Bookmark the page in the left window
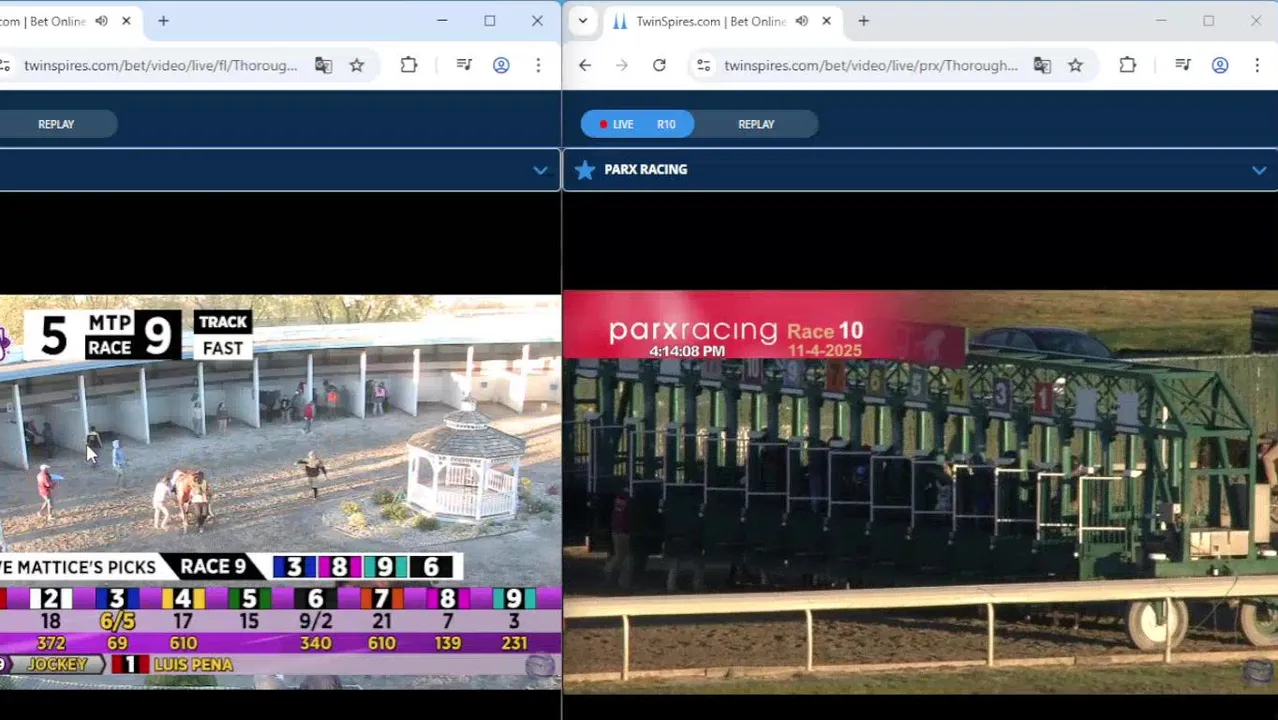 357,65
